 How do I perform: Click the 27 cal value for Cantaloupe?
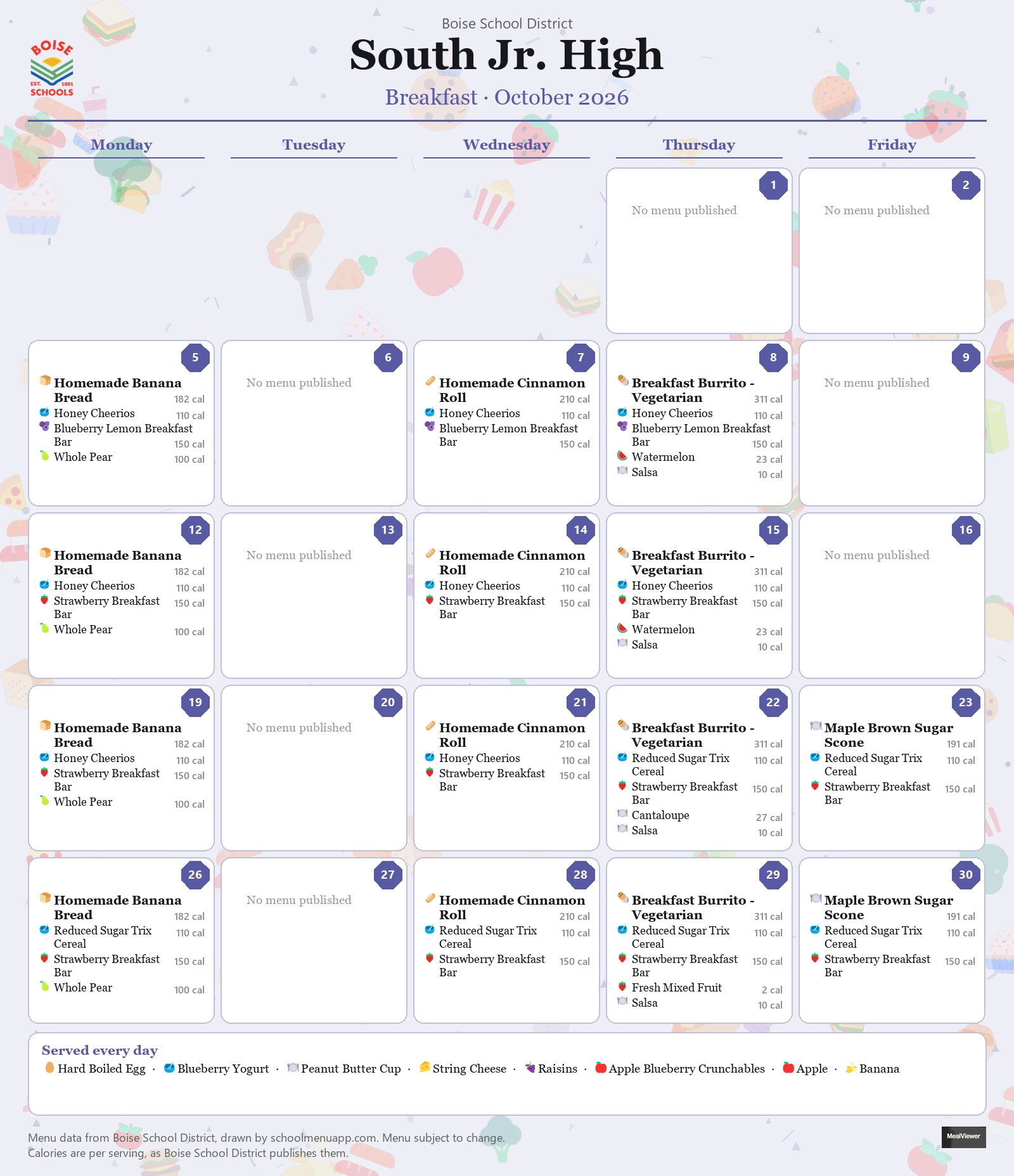(769, 818)
